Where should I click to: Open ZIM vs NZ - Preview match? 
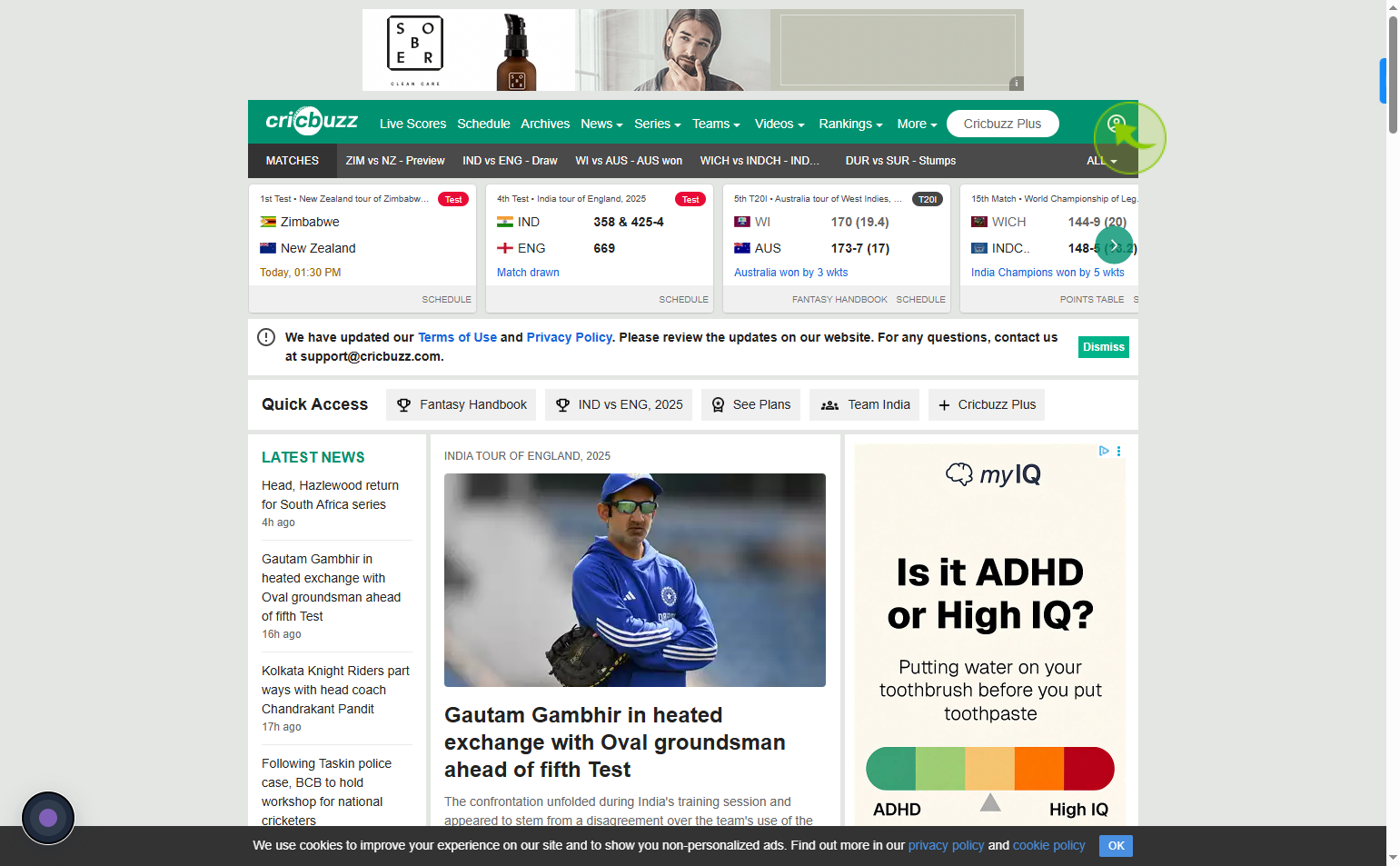[395, 161]
